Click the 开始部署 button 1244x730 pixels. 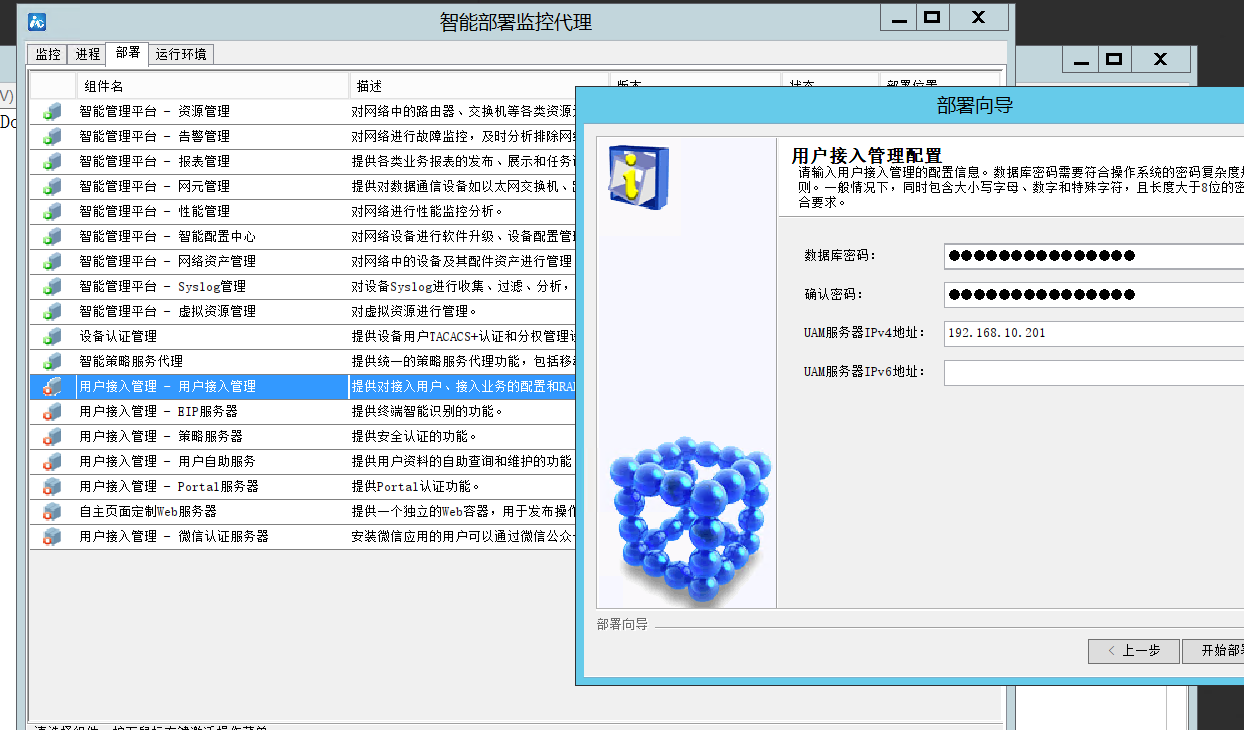point(1214,651)
